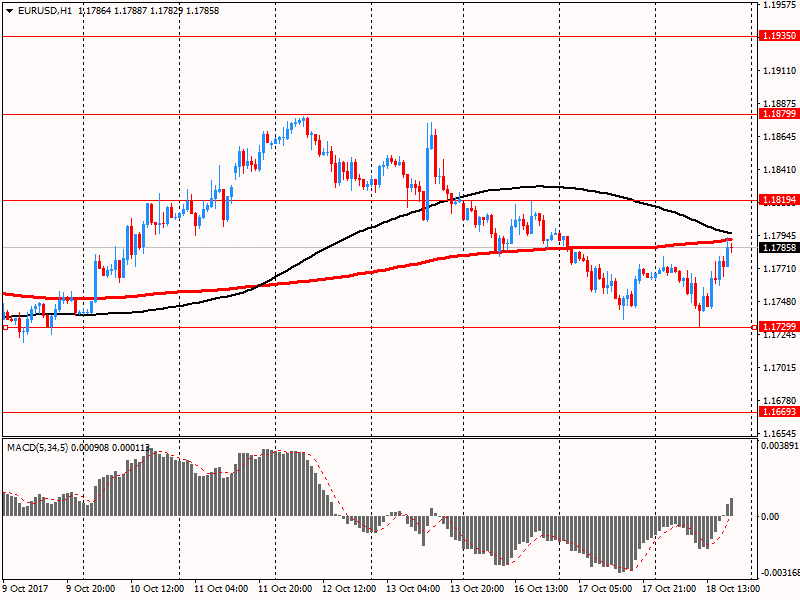Click the 11 Oct 04:00 time label
The width and height of the screenshot is (800, 600).
221,589
